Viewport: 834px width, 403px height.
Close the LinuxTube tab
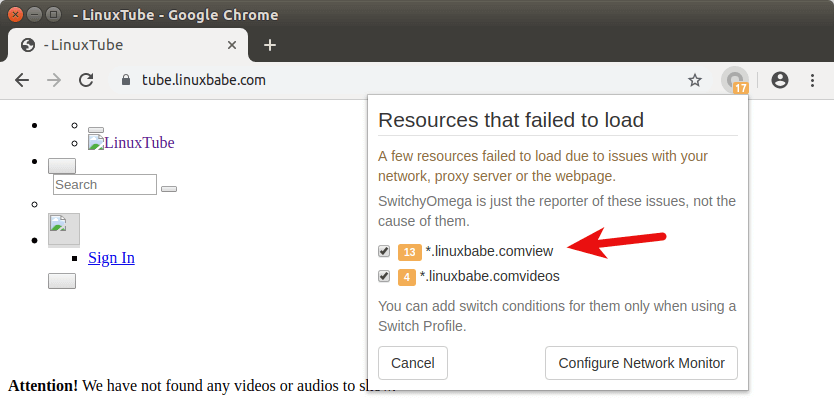(x=232, y=45)
